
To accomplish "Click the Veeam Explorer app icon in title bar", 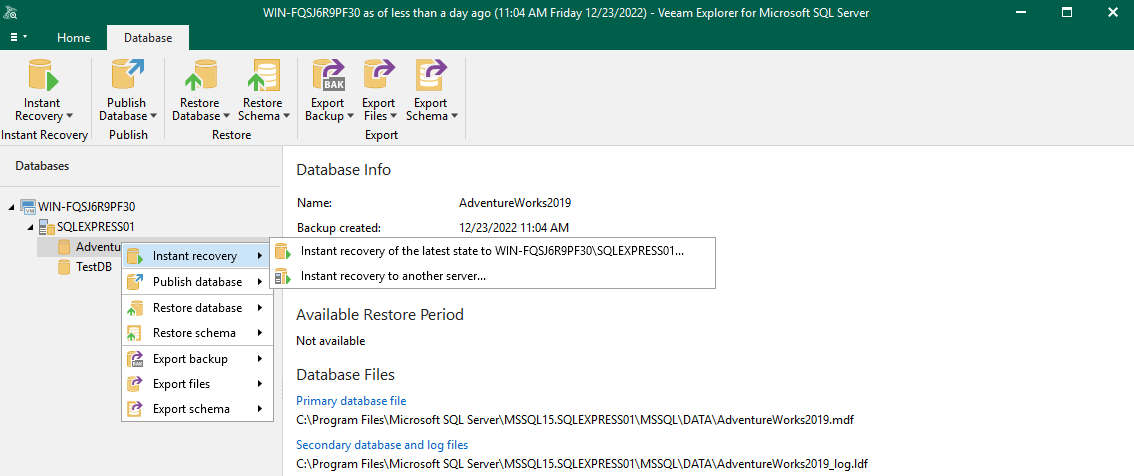I will [12, 12].
